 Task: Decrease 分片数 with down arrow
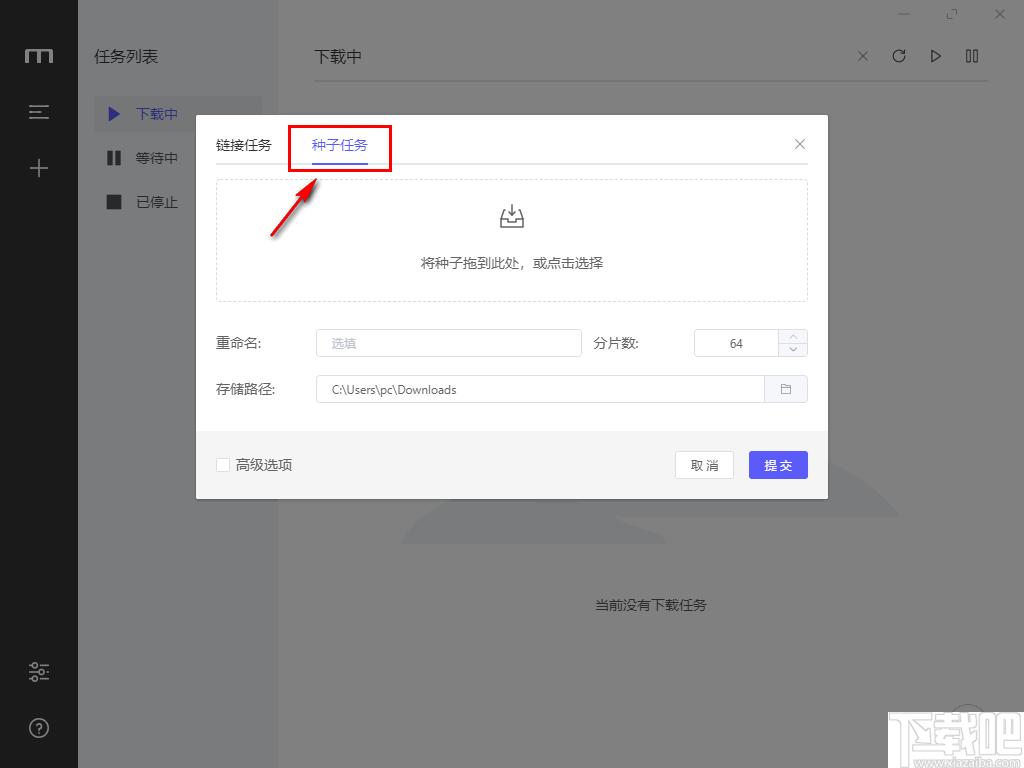793,349
